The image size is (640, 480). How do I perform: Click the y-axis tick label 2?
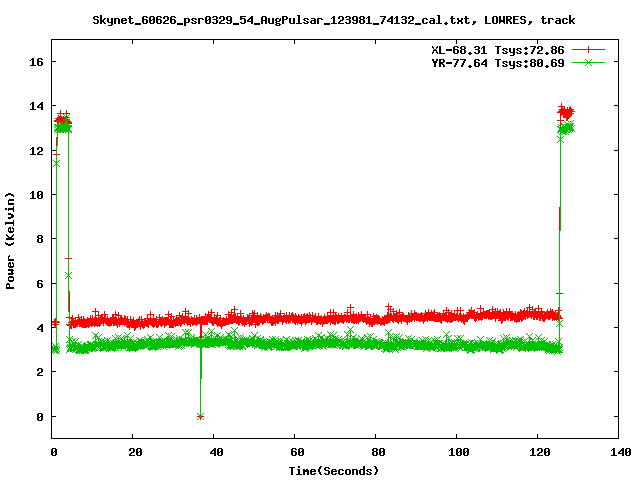click(x=40, y=372)
